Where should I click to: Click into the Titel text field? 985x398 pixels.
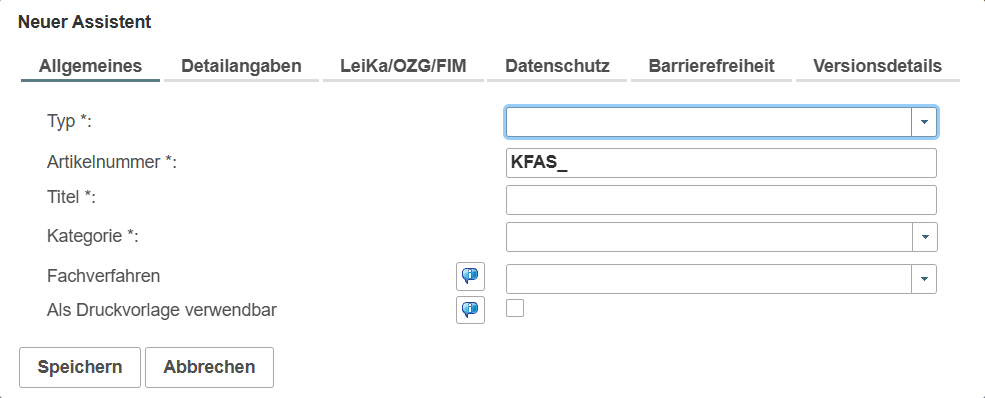pyautogui.click(x=721, y=200)
